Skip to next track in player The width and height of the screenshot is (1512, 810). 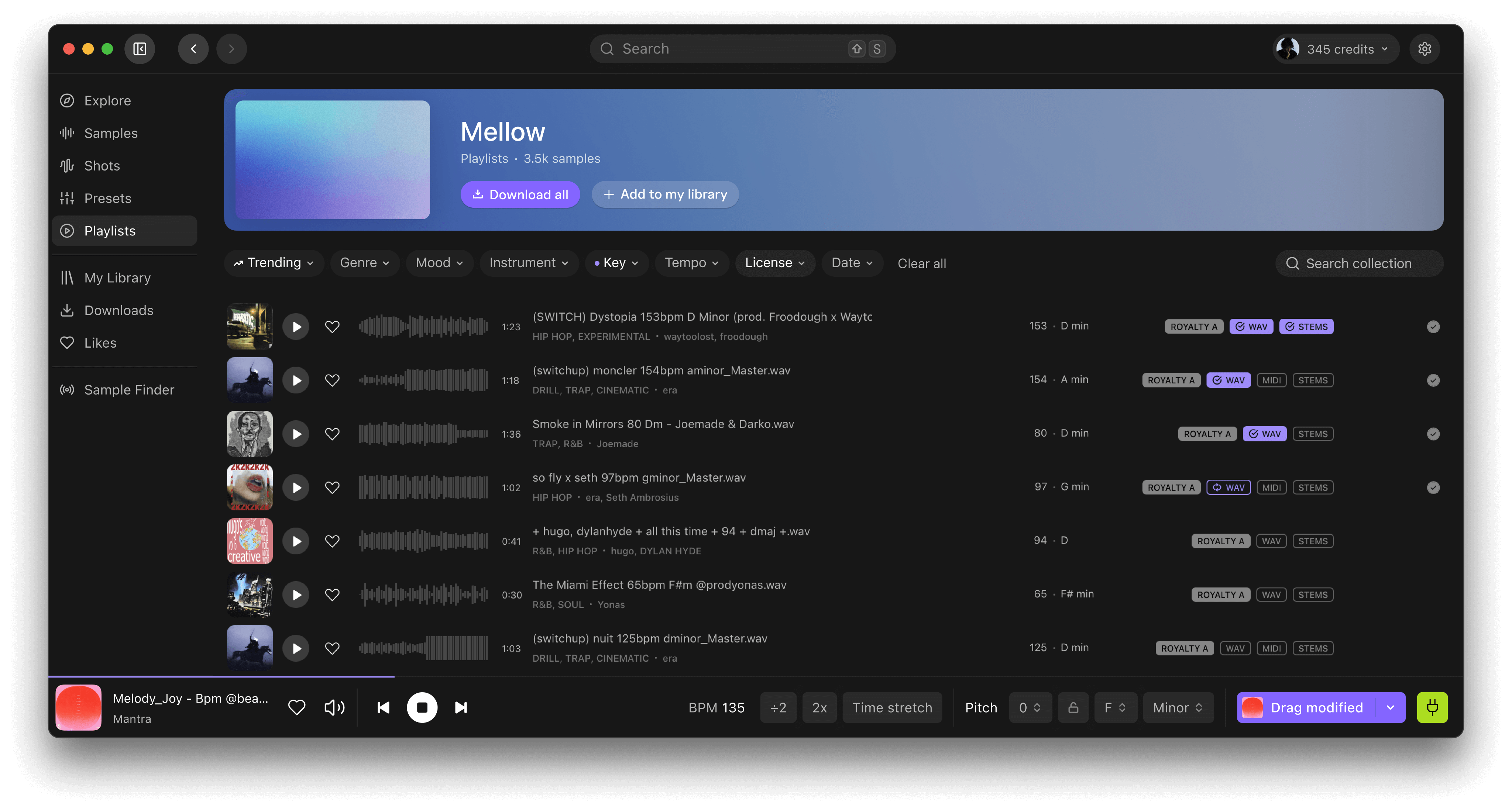pos(461,707)
